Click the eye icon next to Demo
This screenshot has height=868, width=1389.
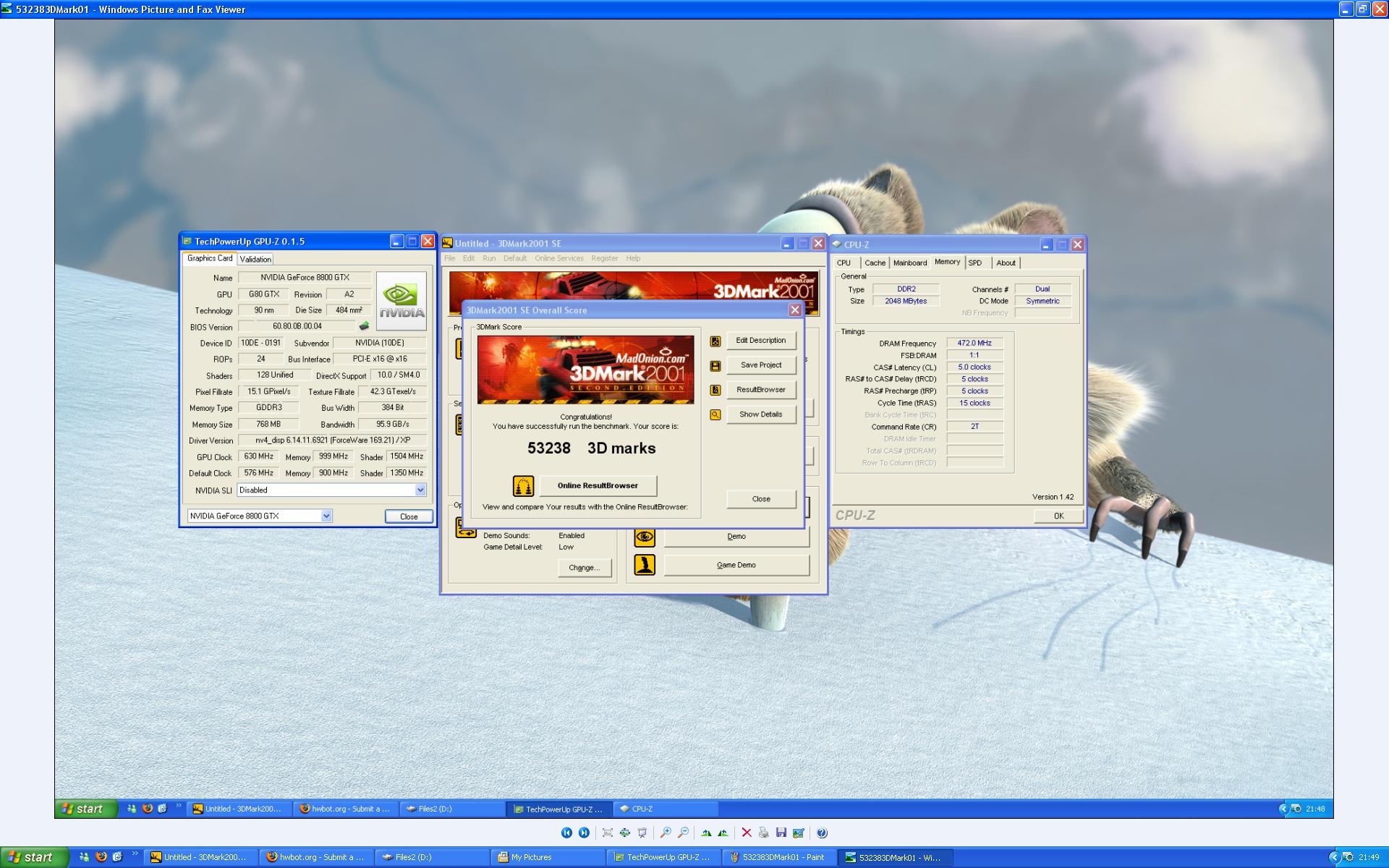tap(645, 537)
